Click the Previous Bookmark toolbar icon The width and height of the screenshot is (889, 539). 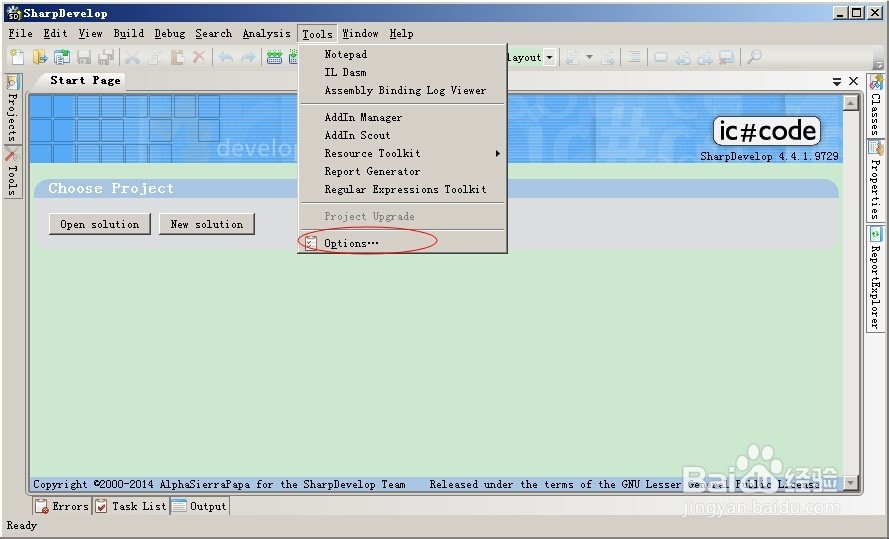[683, 57]
